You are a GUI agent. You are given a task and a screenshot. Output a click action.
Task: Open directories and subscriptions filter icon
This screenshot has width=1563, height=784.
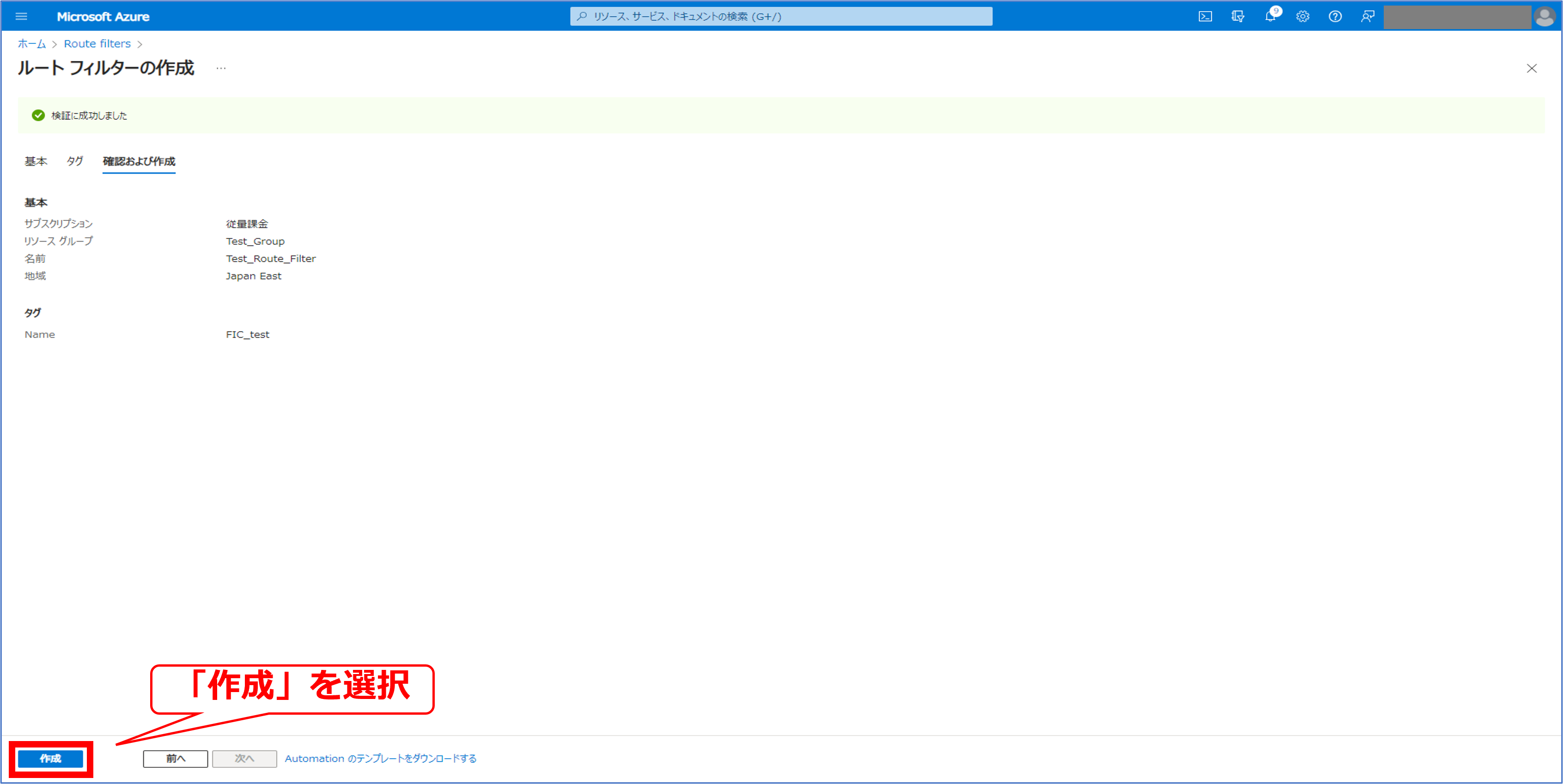[1238, 16]
